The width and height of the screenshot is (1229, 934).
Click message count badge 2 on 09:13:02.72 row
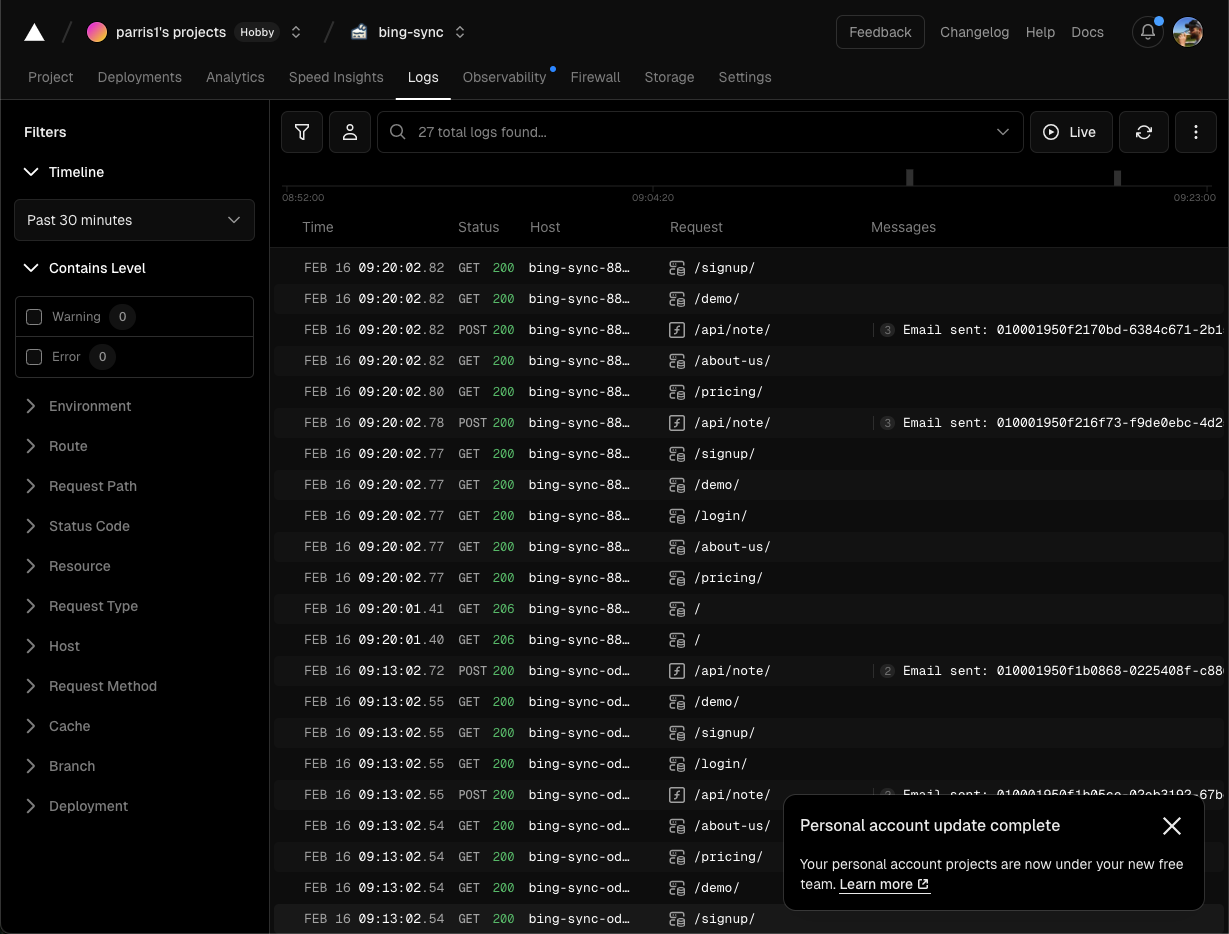tap(887, 671)
